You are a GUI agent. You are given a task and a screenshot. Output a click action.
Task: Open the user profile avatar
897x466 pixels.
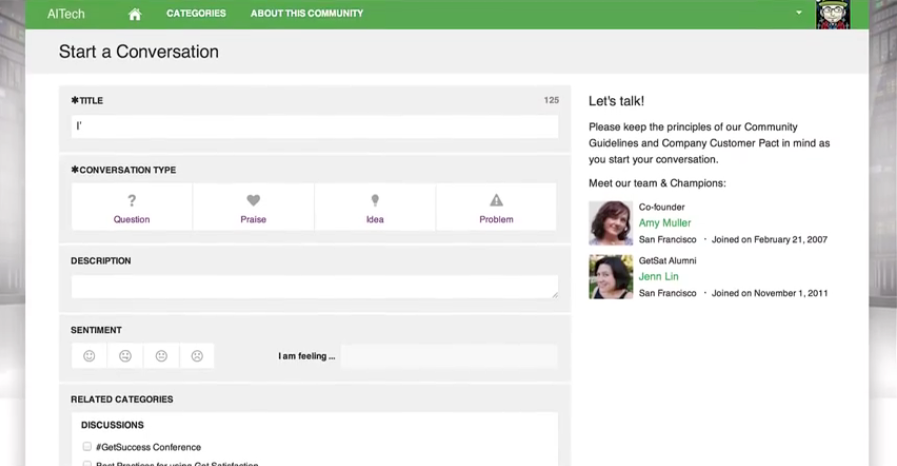(x=832, y=14)
